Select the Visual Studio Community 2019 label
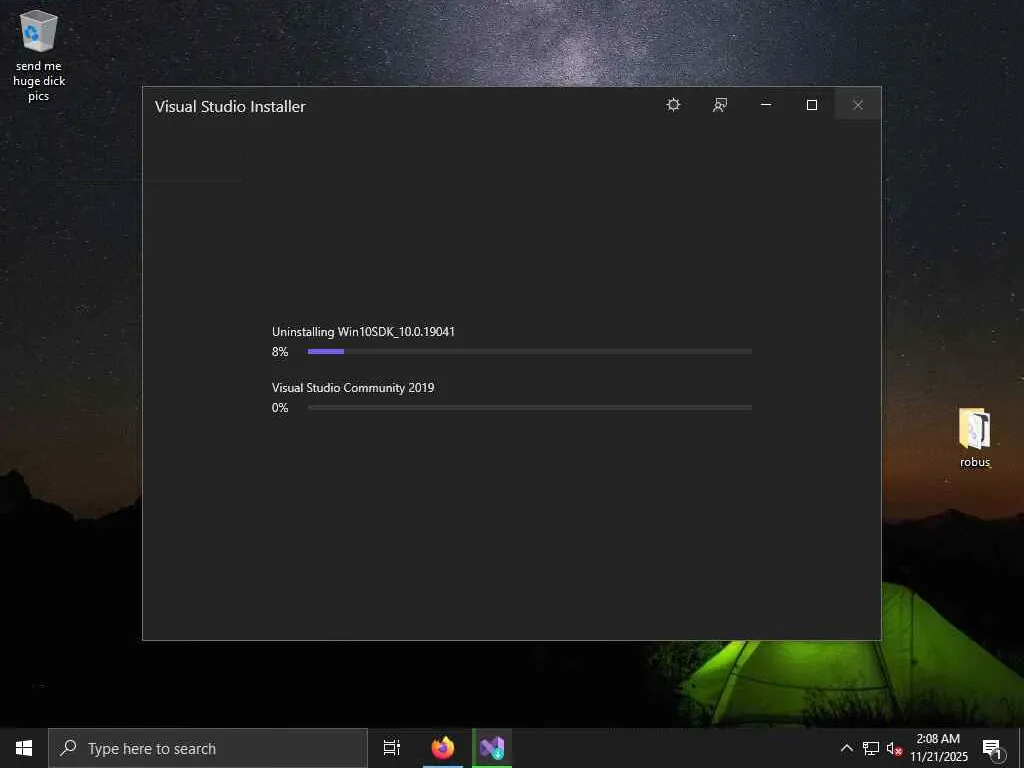Viewport: 1024px width, 768px height. (x=353, y=388)
